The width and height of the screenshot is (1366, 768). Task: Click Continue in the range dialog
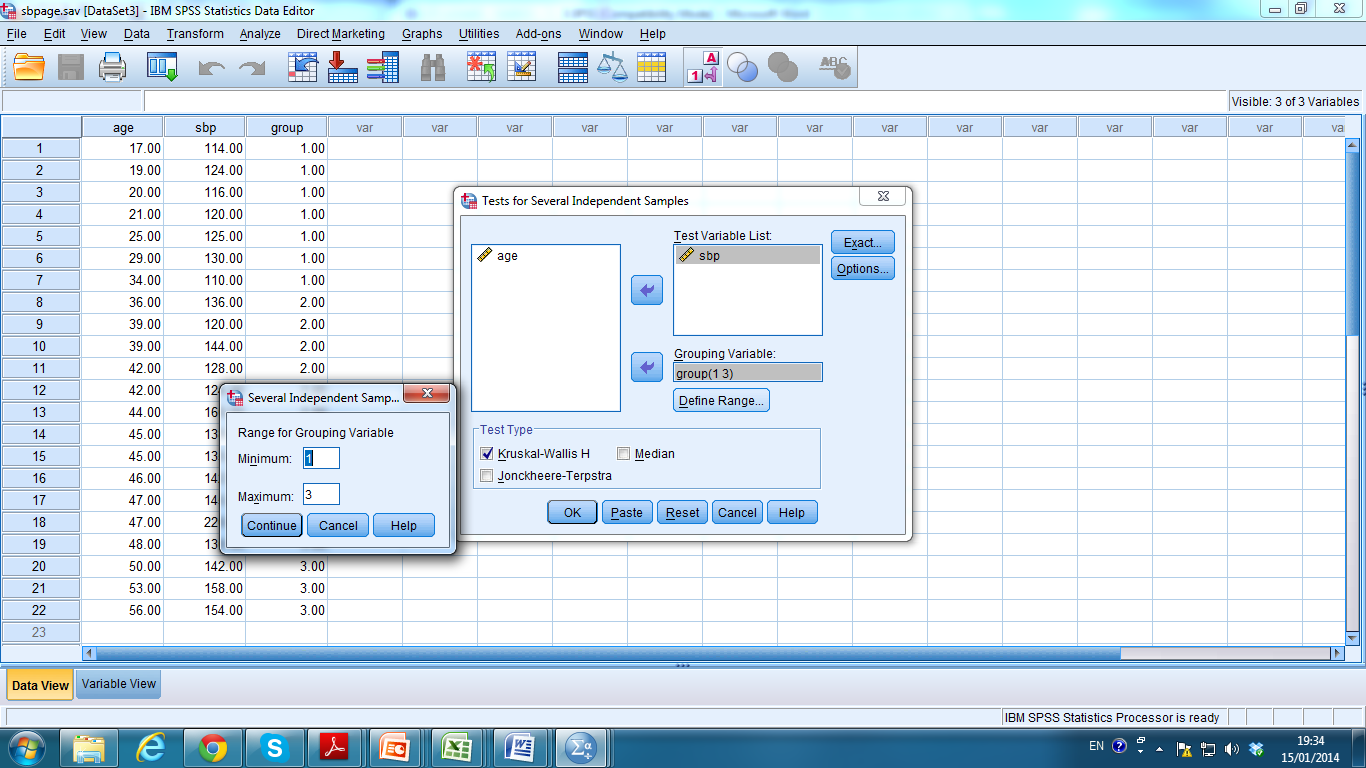(x=272, y=525)
